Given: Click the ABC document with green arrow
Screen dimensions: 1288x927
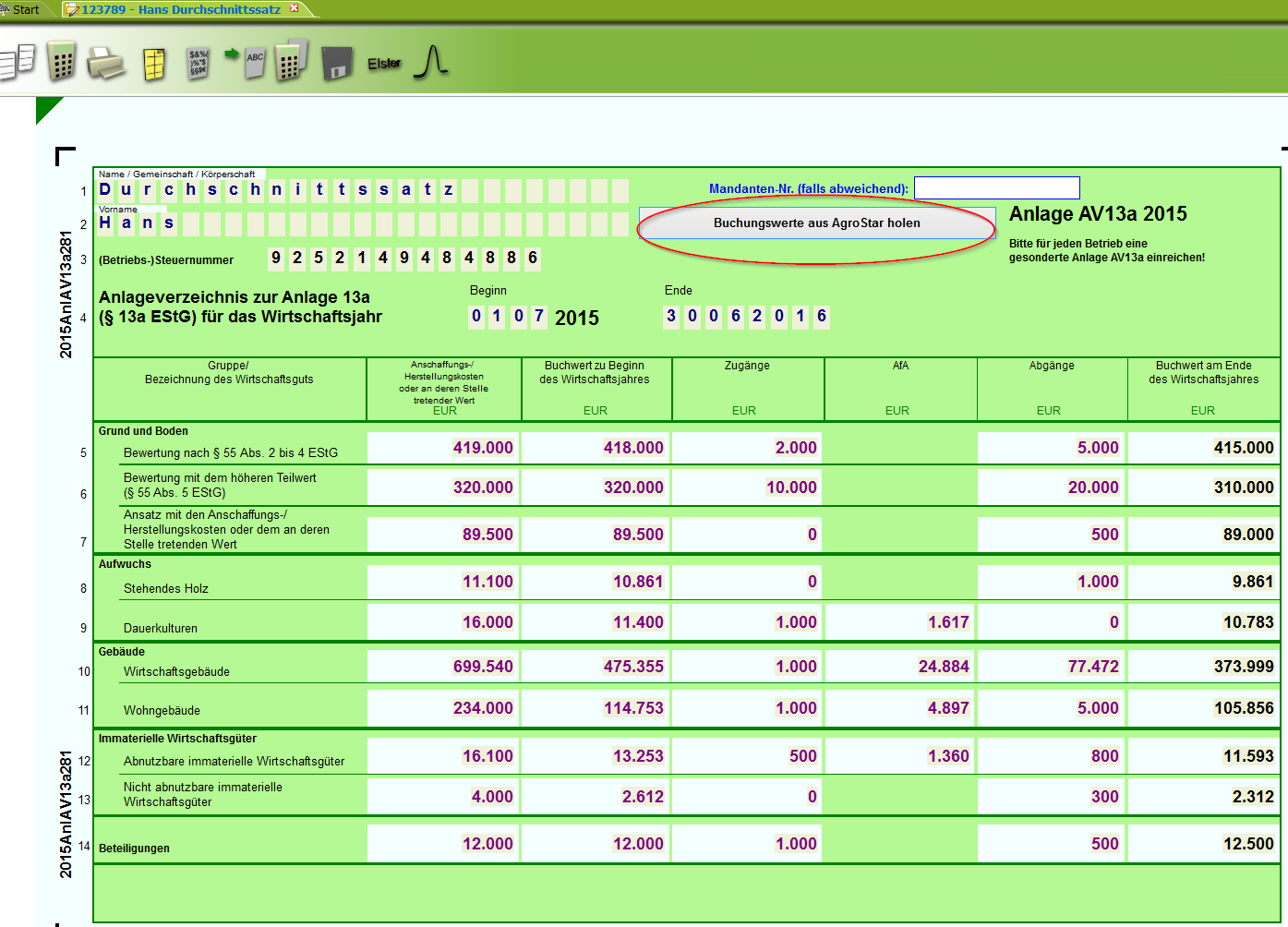Looking at the screenshot, I should 247,62.
